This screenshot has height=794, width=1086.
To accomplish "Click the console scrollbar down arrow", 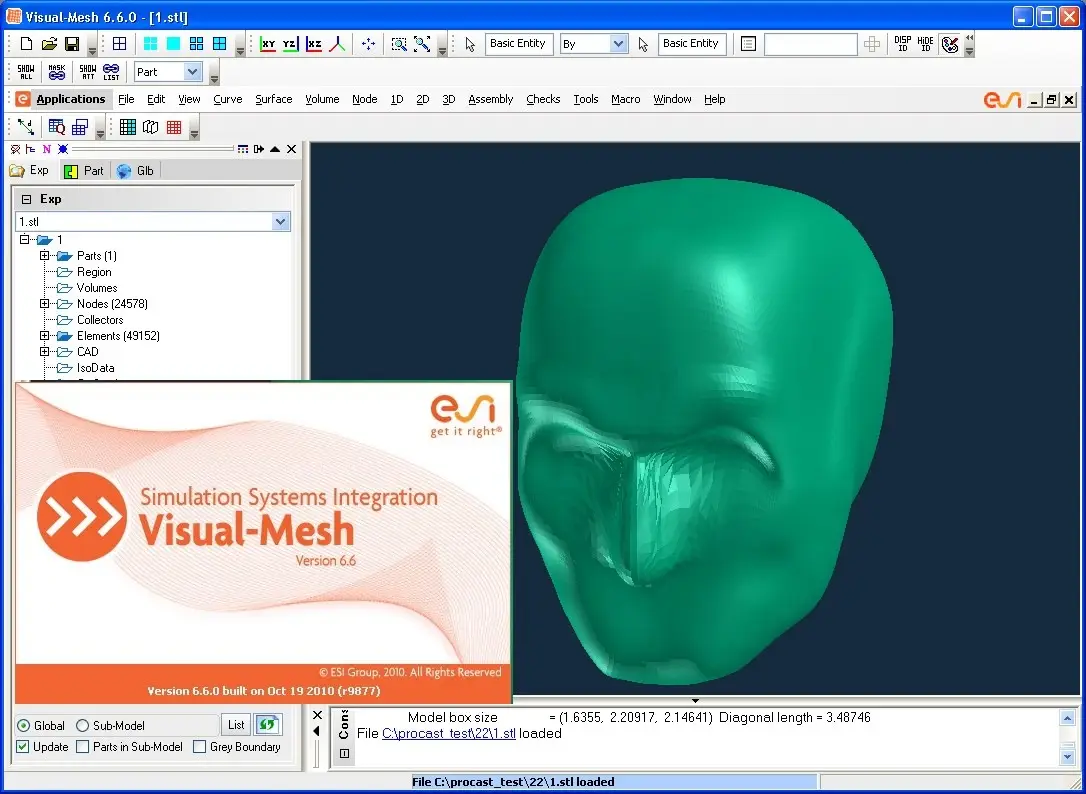I will pyautogui.click(x=1067, y=757).
